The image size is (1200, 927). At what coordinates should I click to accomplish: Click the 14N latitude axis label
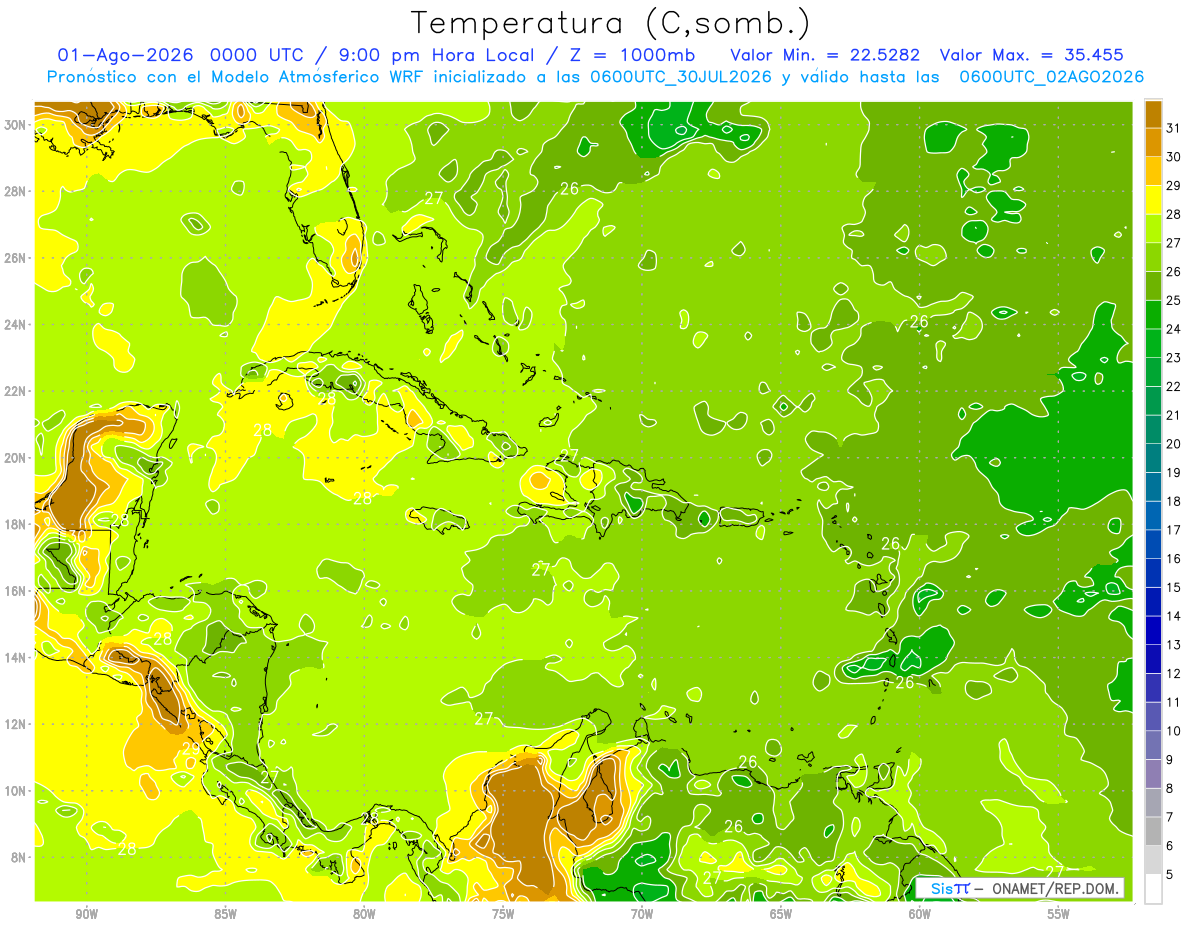[16, 657]
